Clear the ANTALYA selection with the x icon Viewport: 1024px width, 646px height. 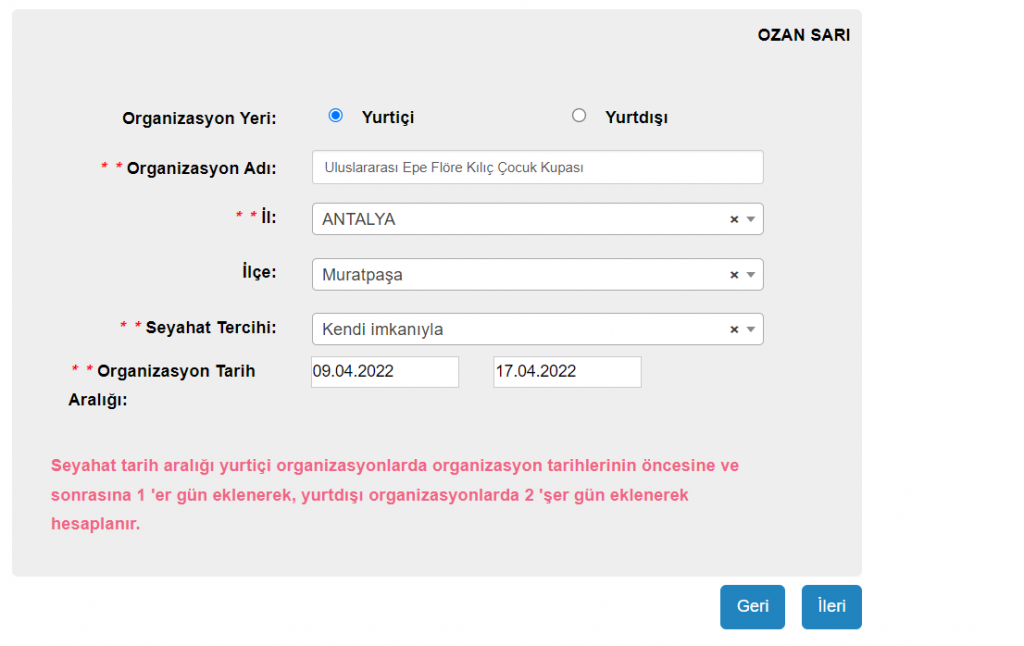click(x=733, y=220)
